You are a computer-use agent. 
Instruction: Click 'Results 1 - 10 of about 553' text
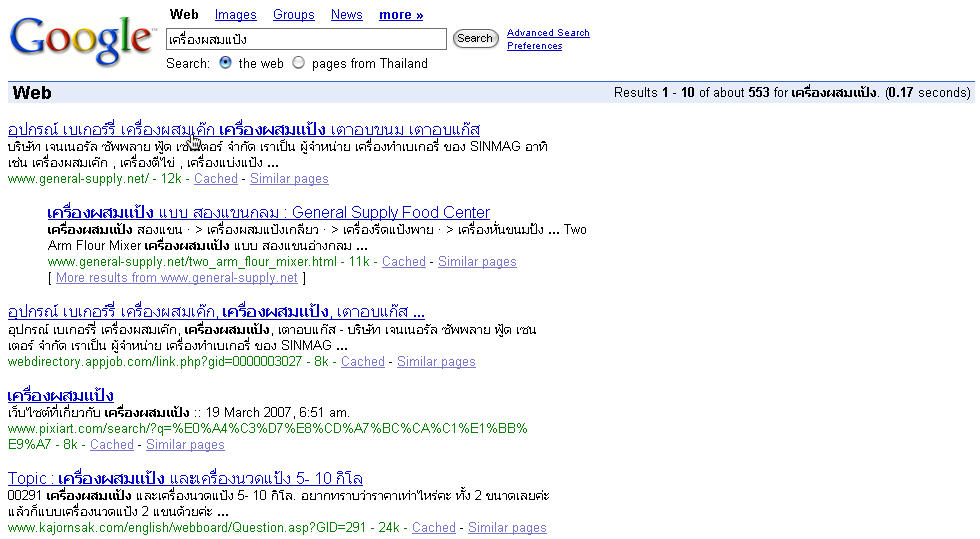click(691, 93)
